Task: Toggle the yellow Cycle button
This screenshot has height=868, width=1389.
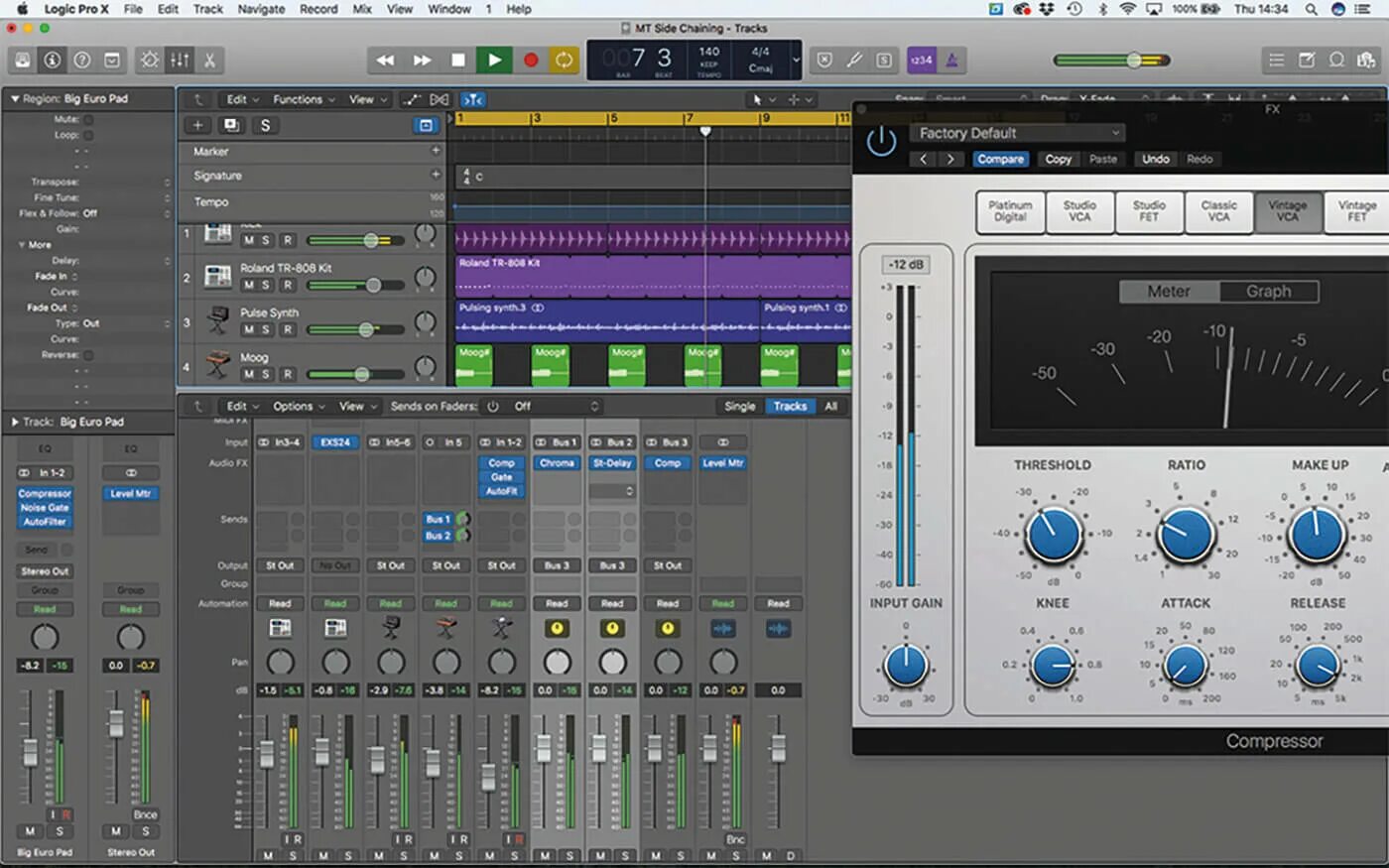Action: tap(564, 61)
